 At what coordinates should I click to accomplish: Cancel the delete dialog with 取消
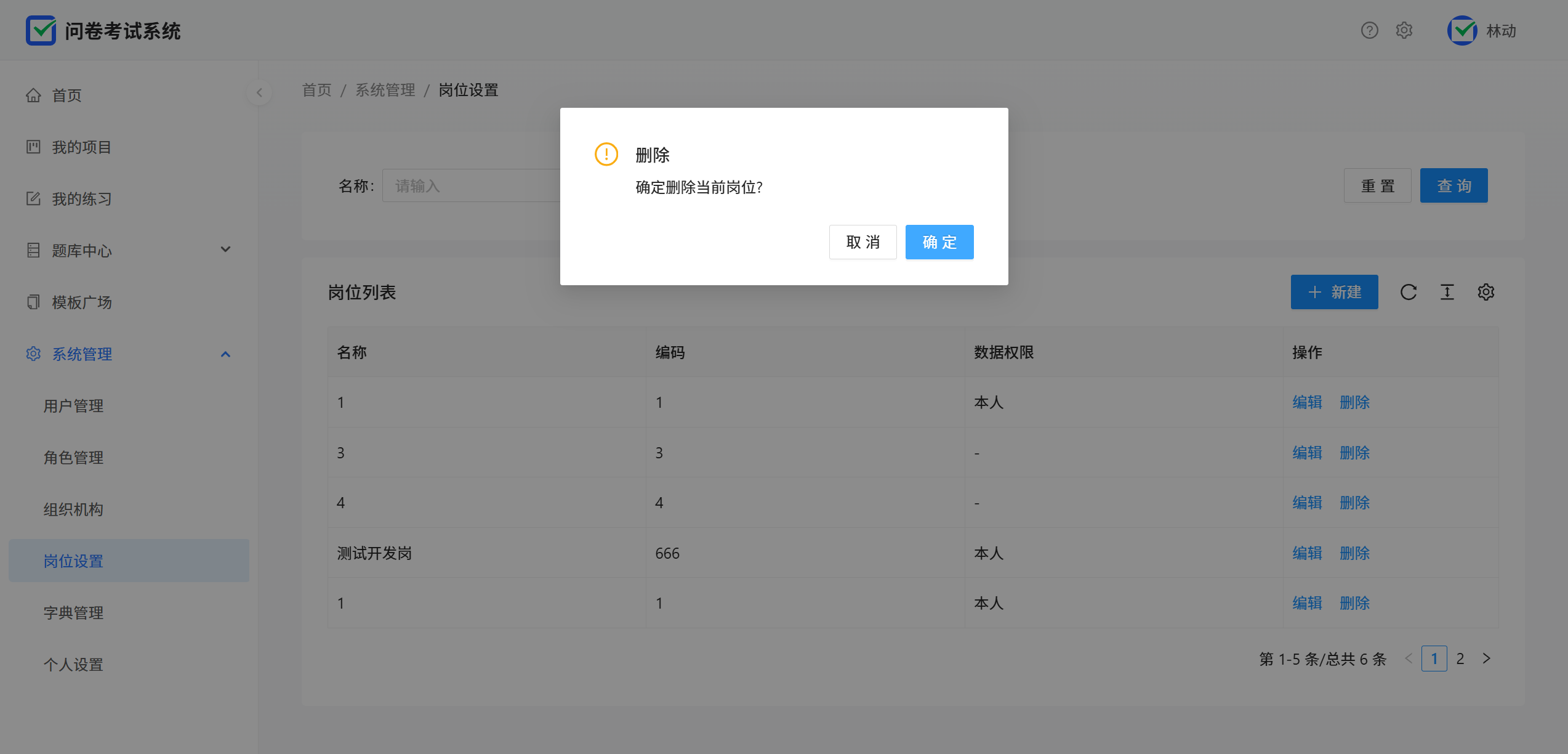point(862,242)
